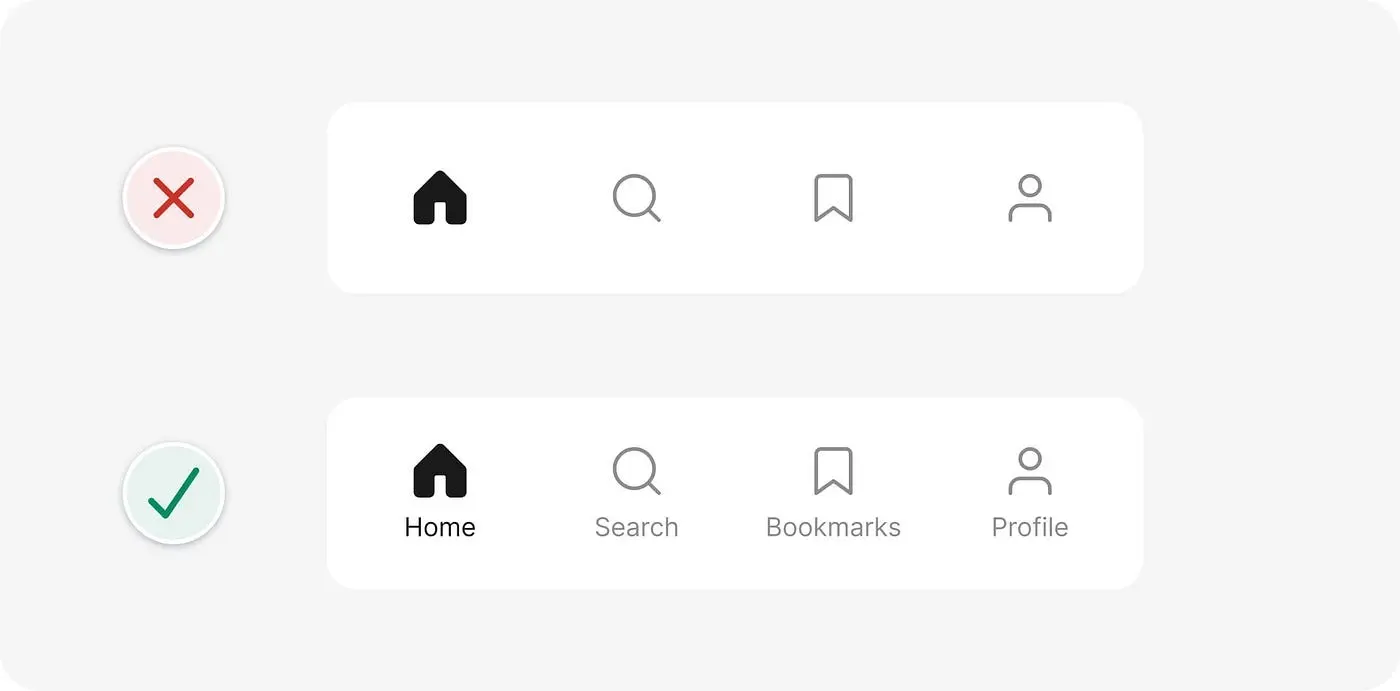Screen dimensions: 1400x691
Task: Open the "Profile" text label
Action: pos(1030,527)
